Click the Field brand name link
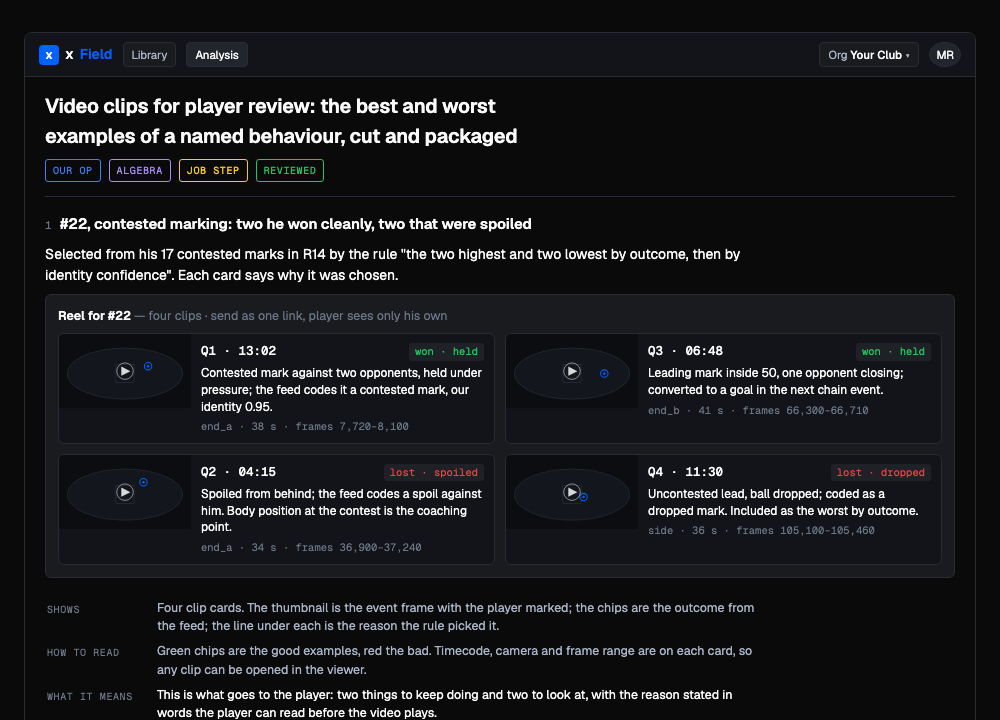Image resolution: width=1000 pixels, height=720 pixels. (96, 55)
